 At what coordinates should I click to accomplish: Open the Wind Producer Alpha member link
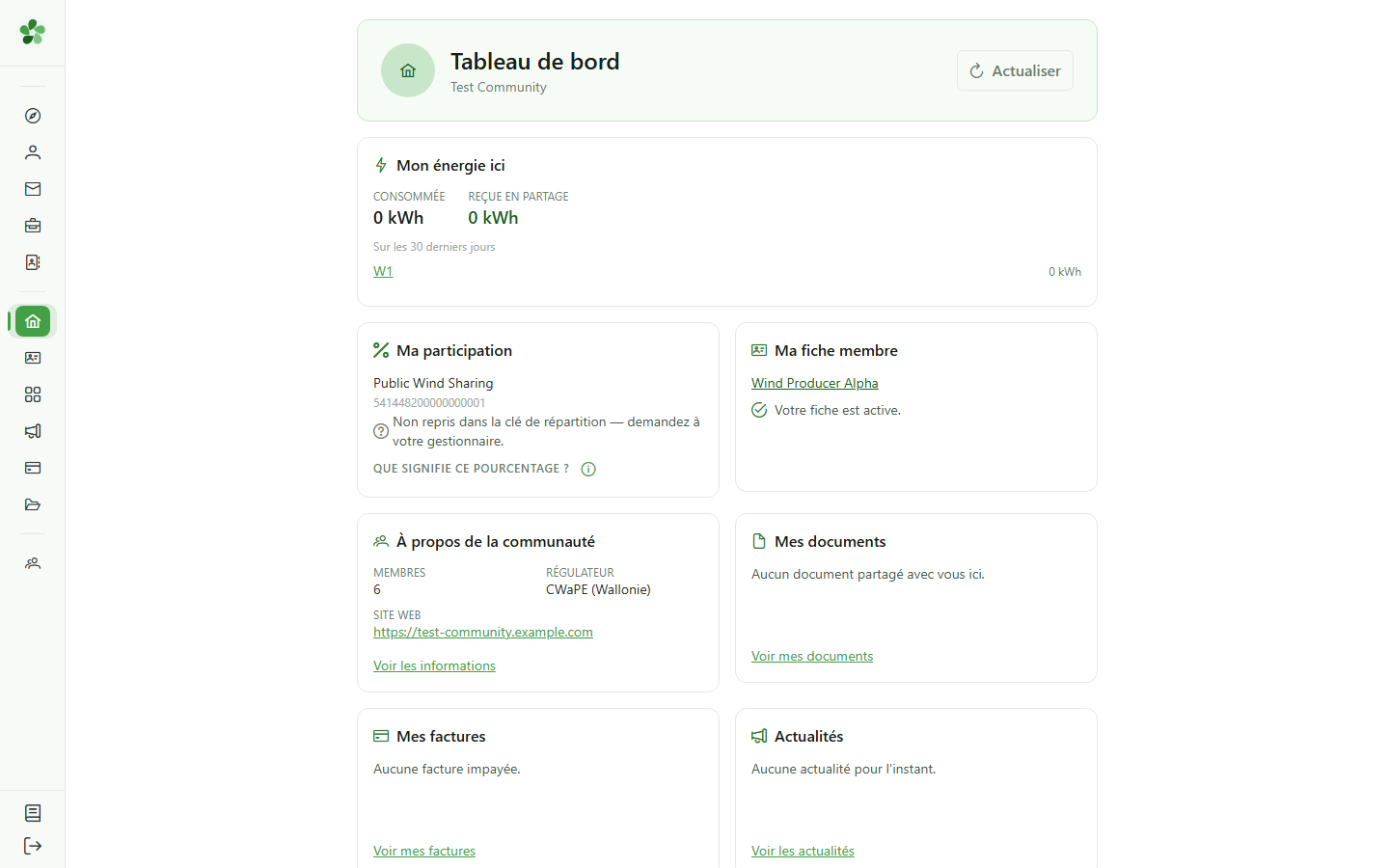(x=815, y=383)
